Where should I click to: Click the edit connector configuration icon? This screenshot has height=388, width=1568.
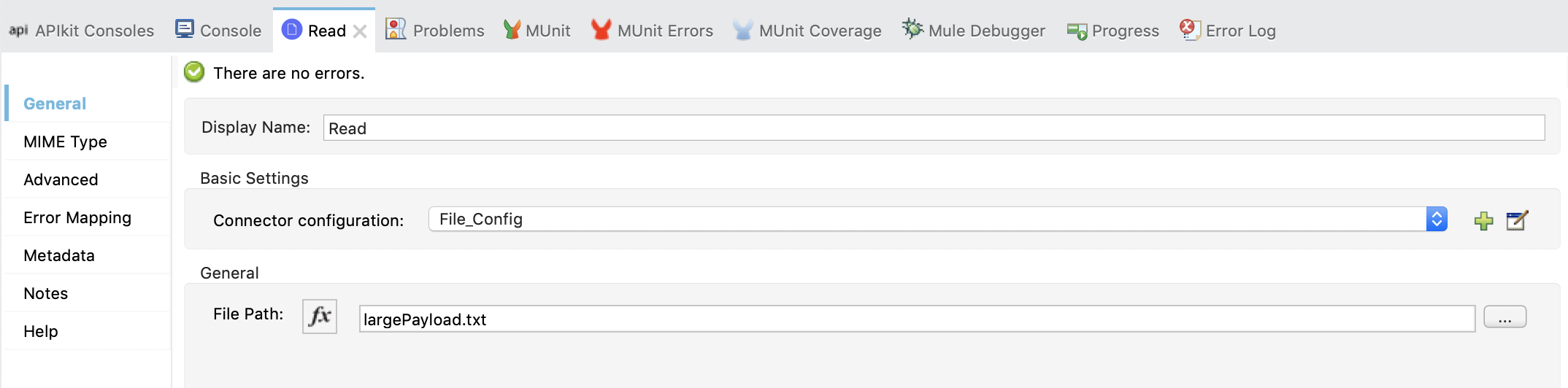point(1517,220)
